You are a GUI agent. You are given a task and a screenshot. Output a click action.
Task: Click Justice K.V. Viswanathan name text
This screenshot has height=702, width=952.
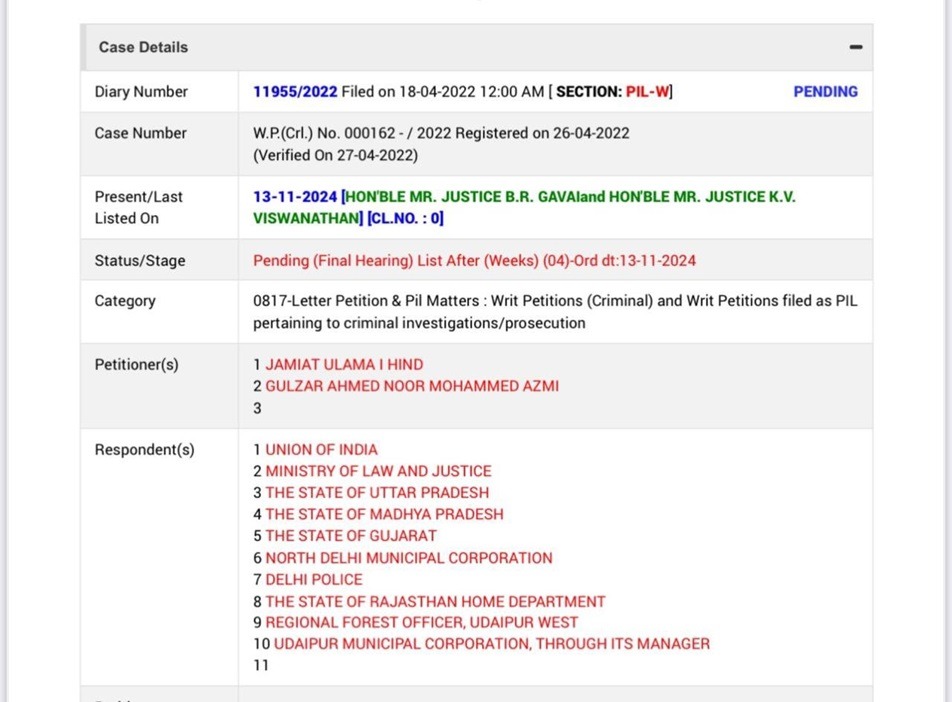click(x=524, y=208)
